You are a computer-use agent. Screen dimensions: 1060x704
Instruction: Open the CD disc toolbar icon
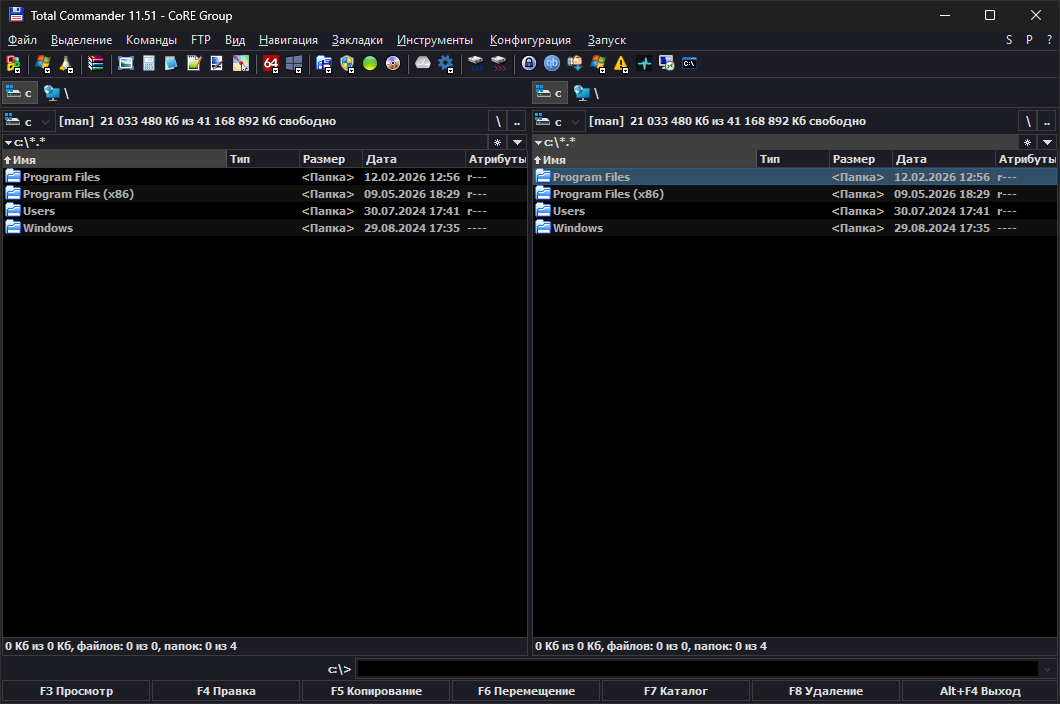coord(393,64)
